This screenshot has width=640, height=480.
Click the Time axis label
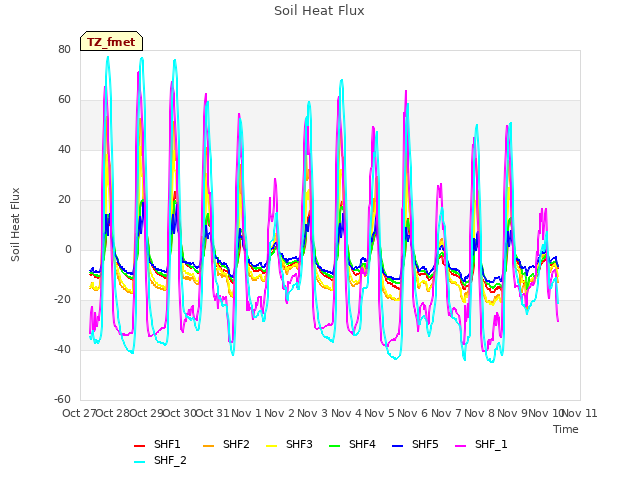coord(566,429)
